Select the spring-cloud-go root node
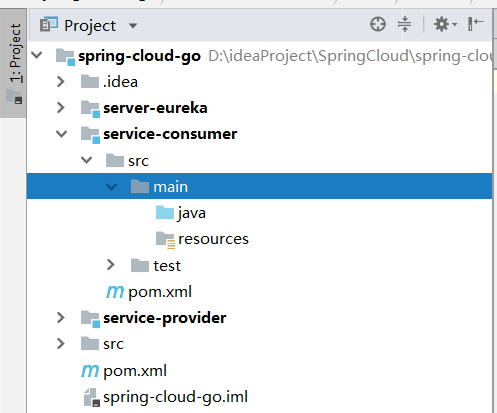Screen dimensions: 497x413 (139, 56)
